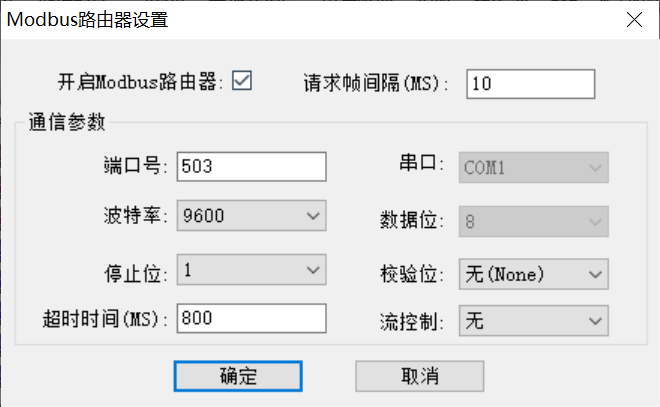Click the 波特率 dropdown arrow
Viewport: 660px width, 407px height.
point(313,216)
